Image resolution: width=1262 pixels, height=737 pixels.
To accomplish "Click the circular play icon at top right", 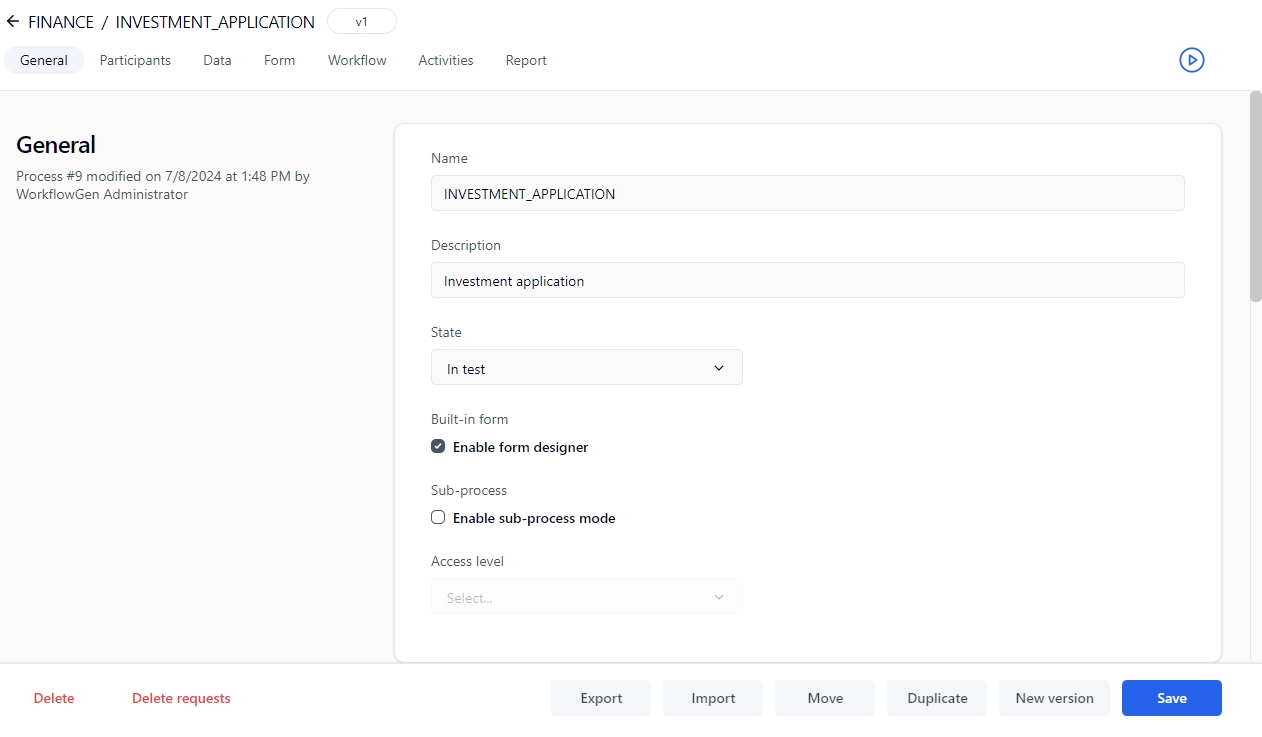I will (1191, 60).
